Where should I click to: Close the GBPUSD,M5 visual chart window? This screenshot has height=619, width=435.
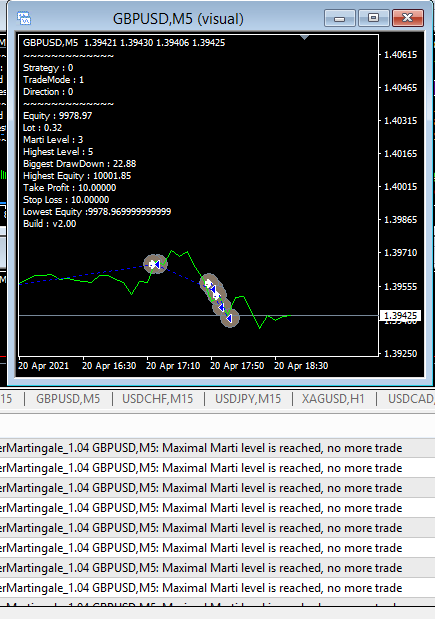[408, 18]
